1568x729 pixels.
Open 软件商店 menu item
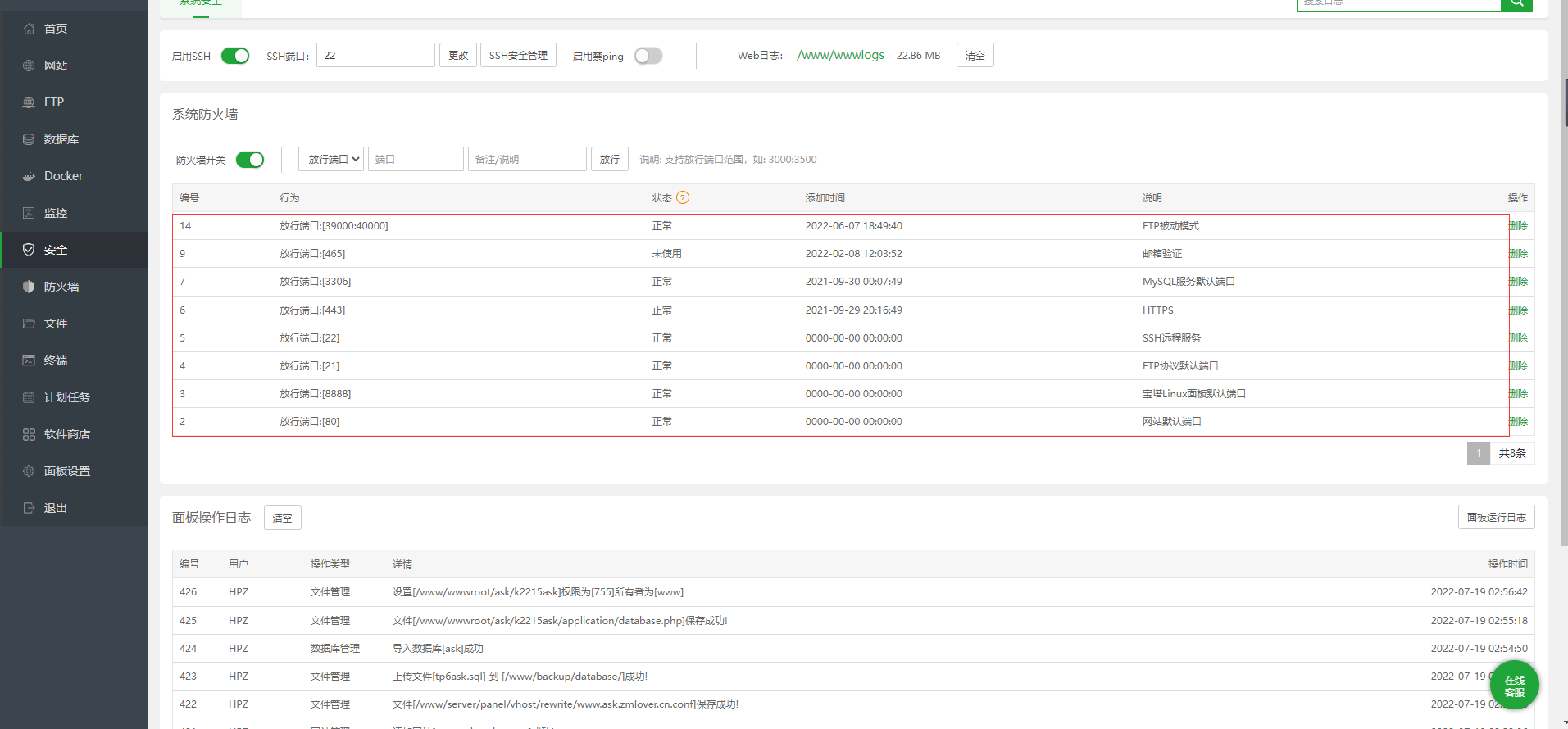click(67, 434)
